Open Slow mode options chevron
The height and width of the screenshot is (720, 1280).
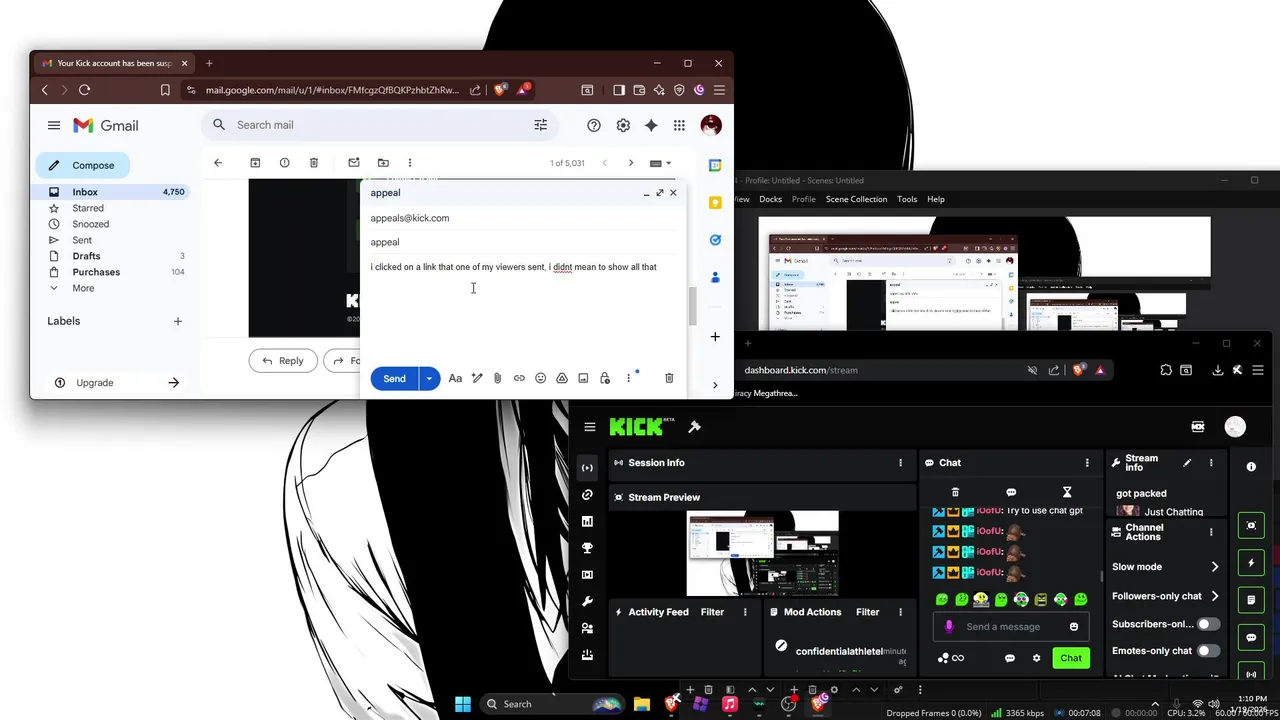coord(1215,567)
